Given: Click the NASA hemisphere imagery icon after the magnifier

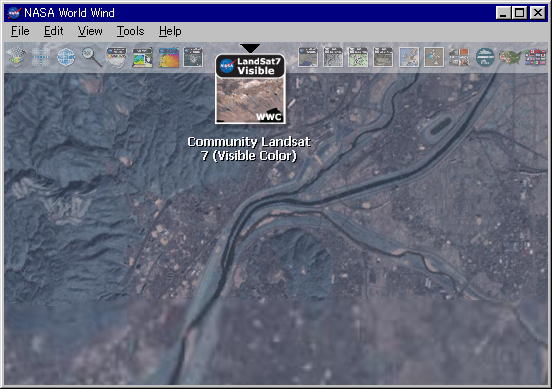Looking at the screenshot, I should (117, 57).
